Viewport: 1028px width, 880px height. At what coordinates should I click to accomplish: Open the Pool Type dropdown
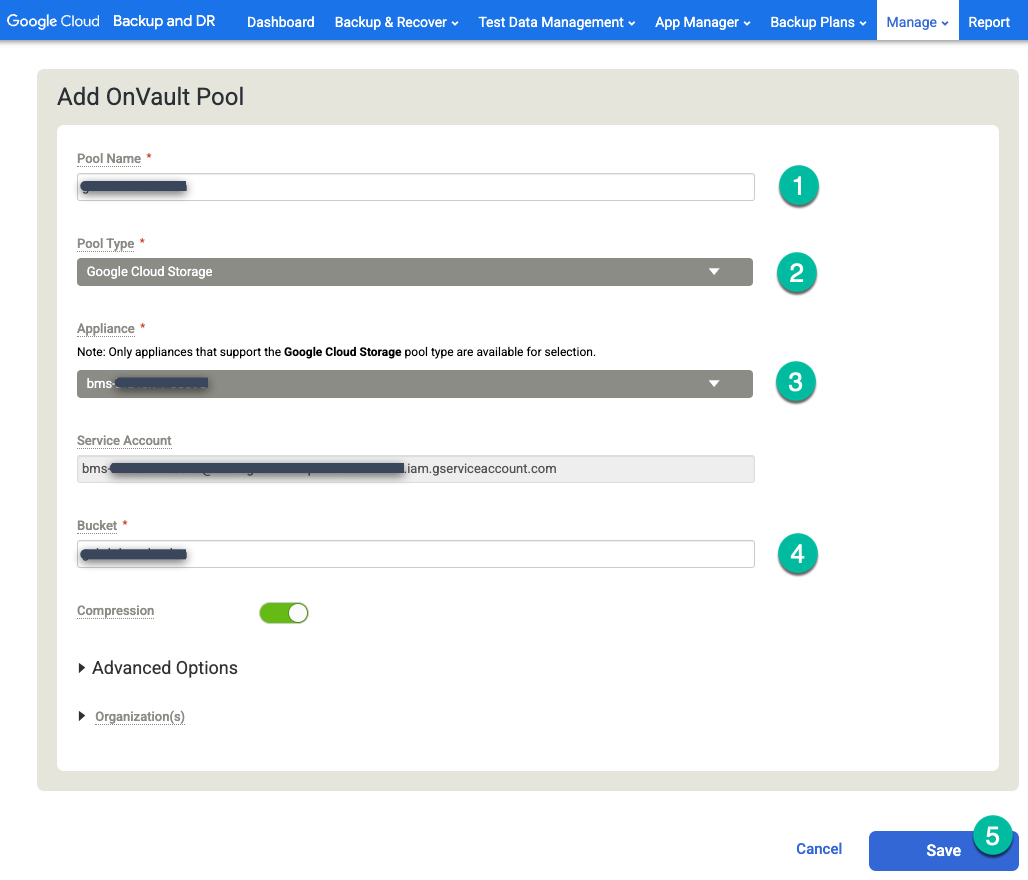414,271
